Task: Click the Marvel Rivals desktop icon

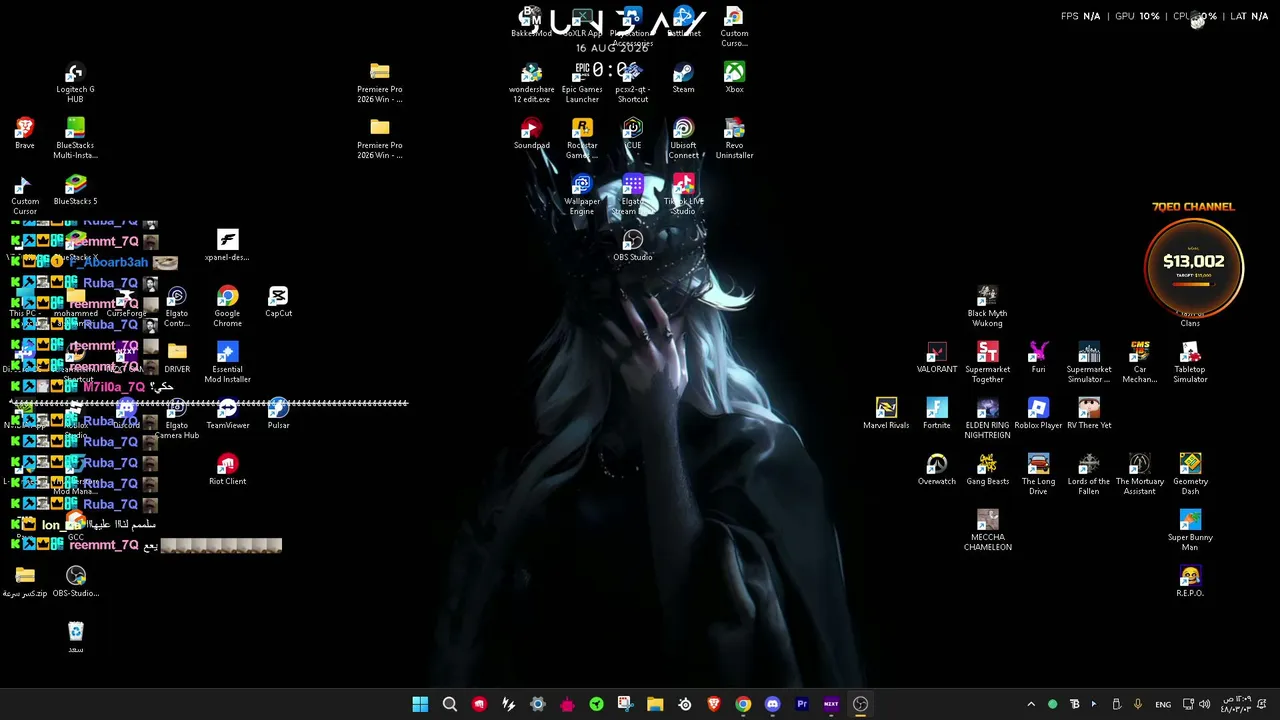Action: point(886,414)
